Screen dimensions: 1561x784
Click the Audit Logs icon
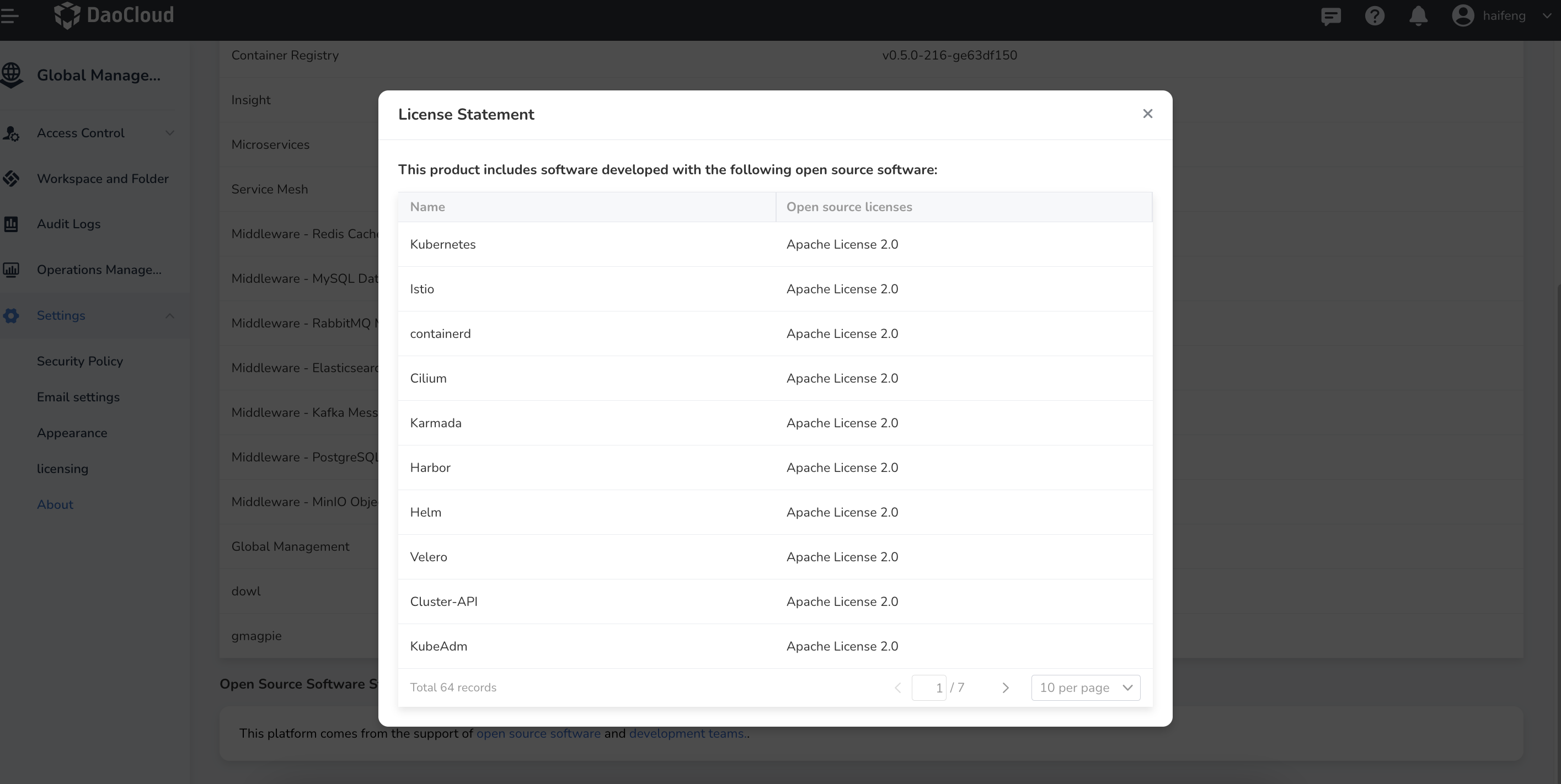[11, 224]
